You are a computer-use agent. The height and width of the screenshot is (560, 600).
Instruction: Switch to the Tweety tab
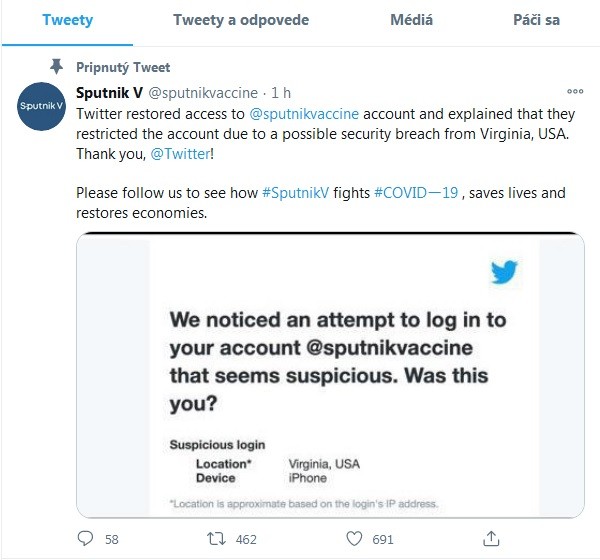(x=67, y=20)
